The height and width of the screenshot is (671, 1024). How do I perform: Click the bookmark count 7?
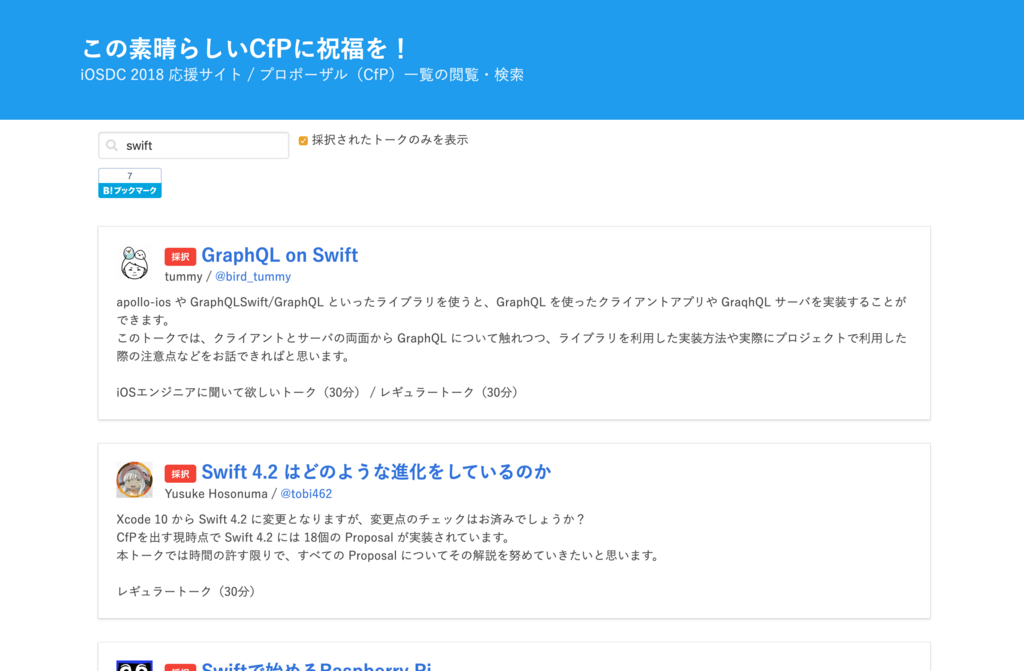(x=130, y=176)
